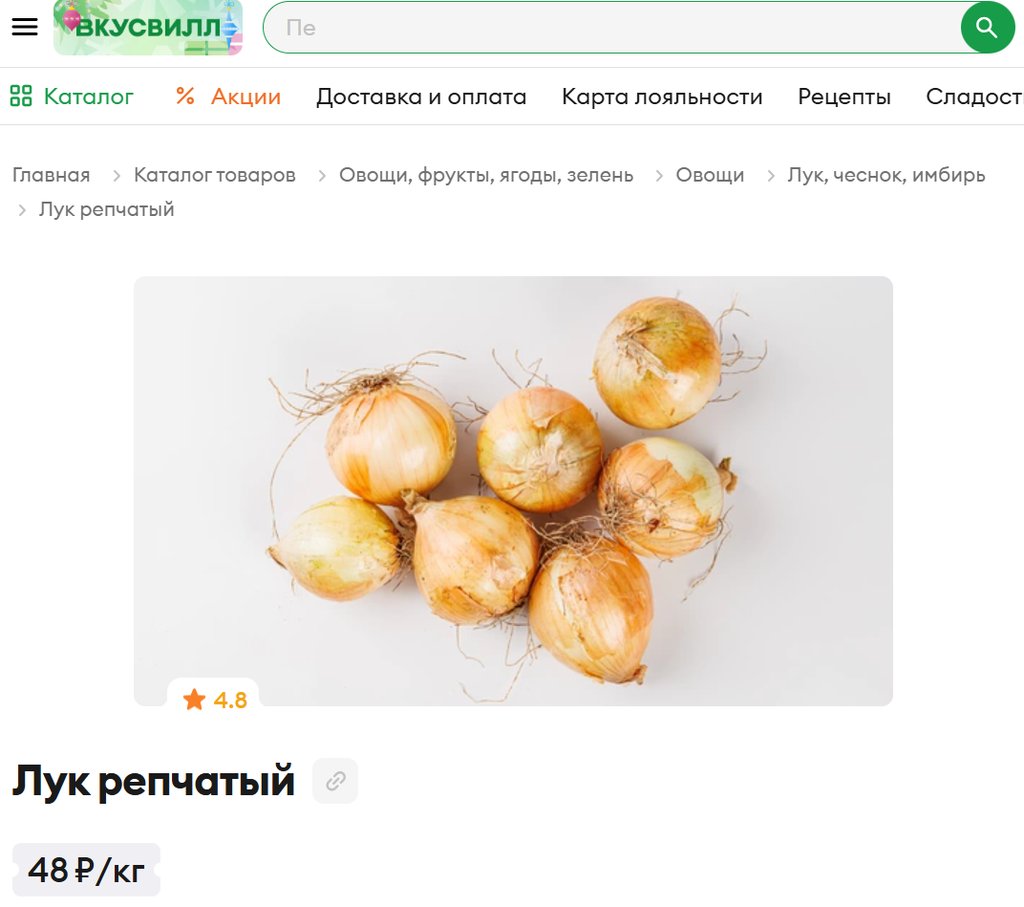
Task: Open Карта лояльности page
Action: click(662, 97)
